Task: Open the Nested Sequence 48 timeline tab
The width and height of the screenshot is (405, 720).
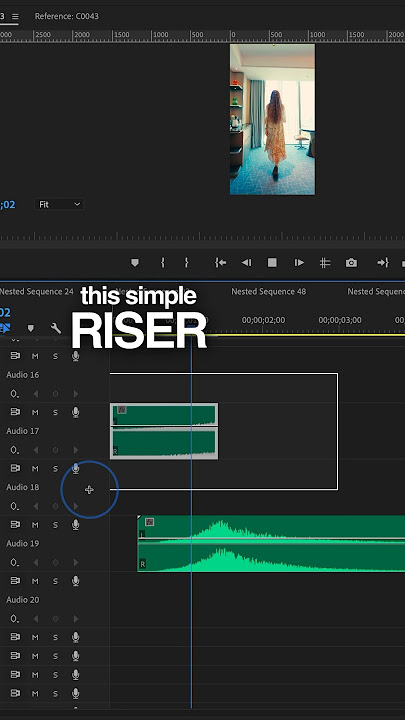Action: [x=268, y=292]
